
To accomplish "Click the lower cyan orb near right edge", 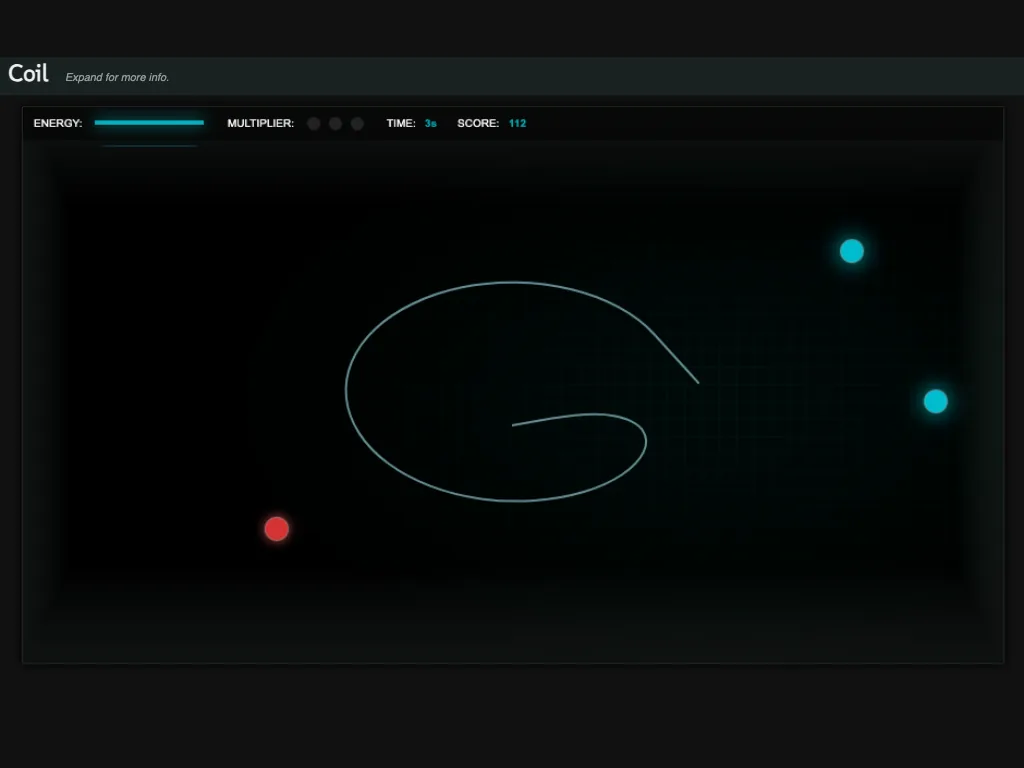I will [935, 401].
